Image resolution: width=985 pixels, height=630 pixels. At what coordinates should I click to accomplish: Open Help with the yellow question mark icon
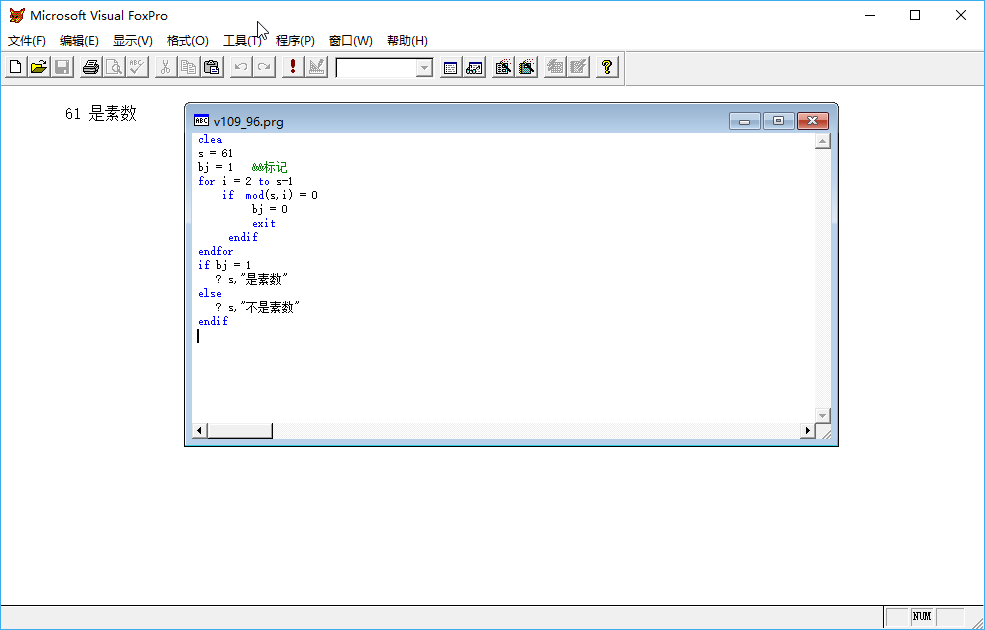click(x=607, y=67)
